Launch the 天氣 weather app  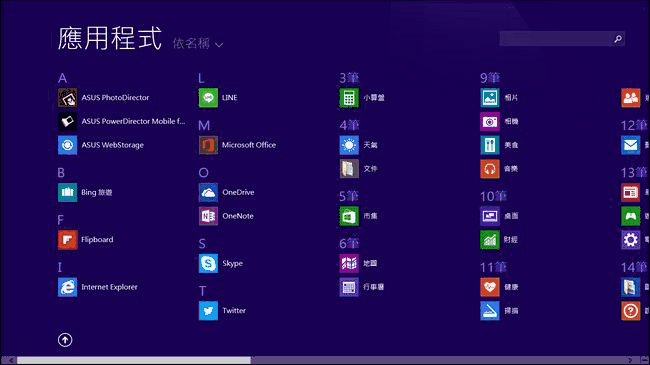point(358,145)
